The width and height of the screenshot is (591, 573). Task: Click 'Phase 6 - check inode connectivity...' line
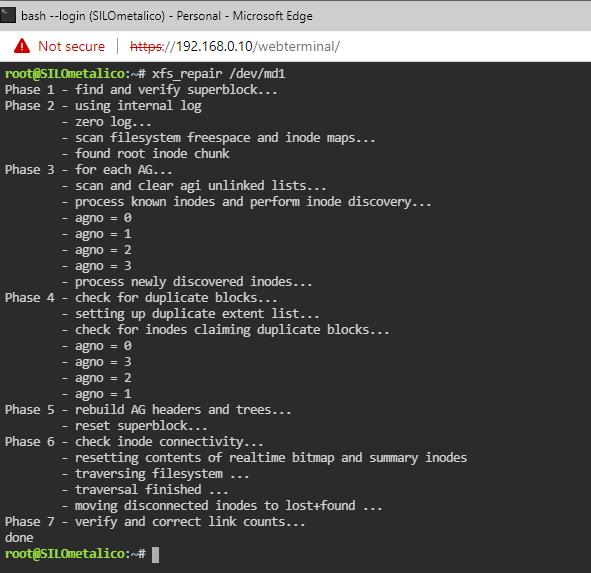pos(134,442)
